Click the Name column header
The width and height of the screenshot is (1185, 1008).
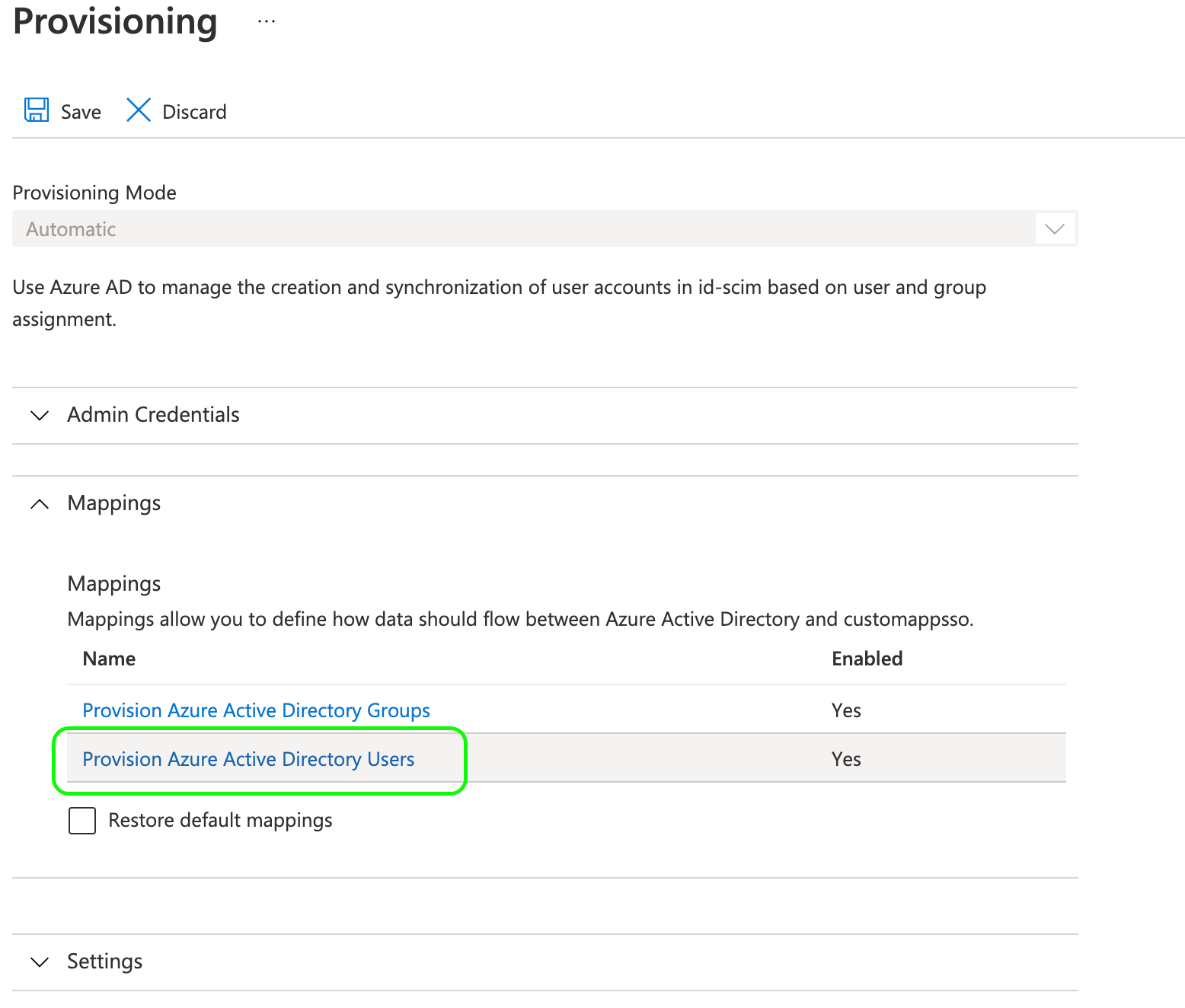109,659
